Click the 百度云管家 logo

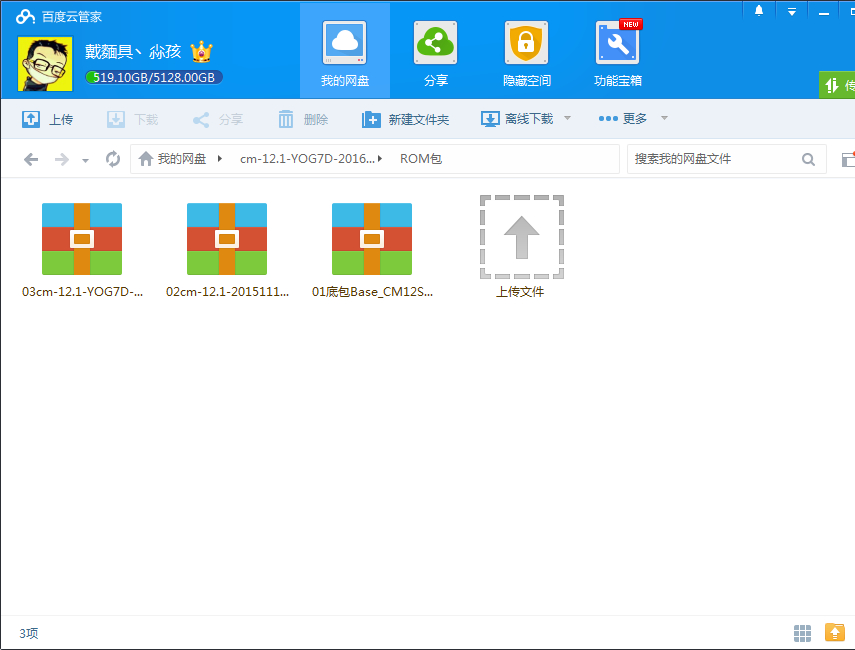click(58, 16)
